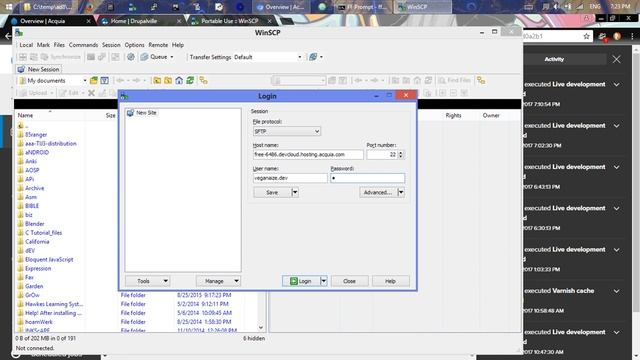The height and width of the screenshot is (360, 640).
Task: Select the Blender folder
Action: 34,224
